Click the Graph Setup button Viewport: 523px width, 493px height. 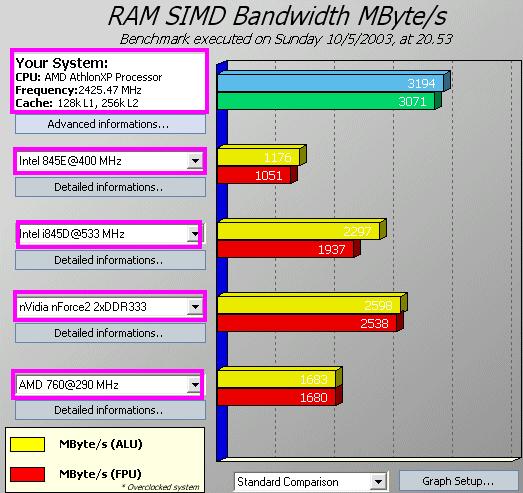458,481
